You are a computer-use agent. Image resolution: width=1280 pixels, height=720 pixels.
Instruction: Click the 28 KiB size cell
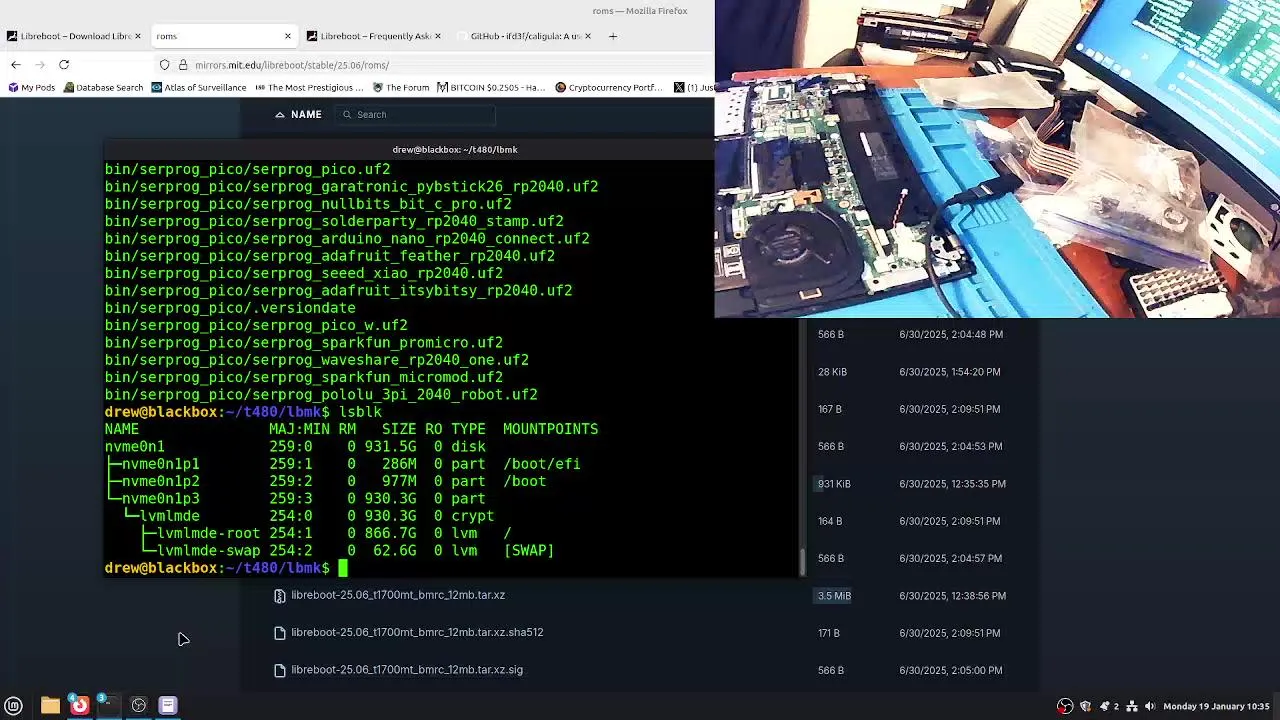(832, 372)
